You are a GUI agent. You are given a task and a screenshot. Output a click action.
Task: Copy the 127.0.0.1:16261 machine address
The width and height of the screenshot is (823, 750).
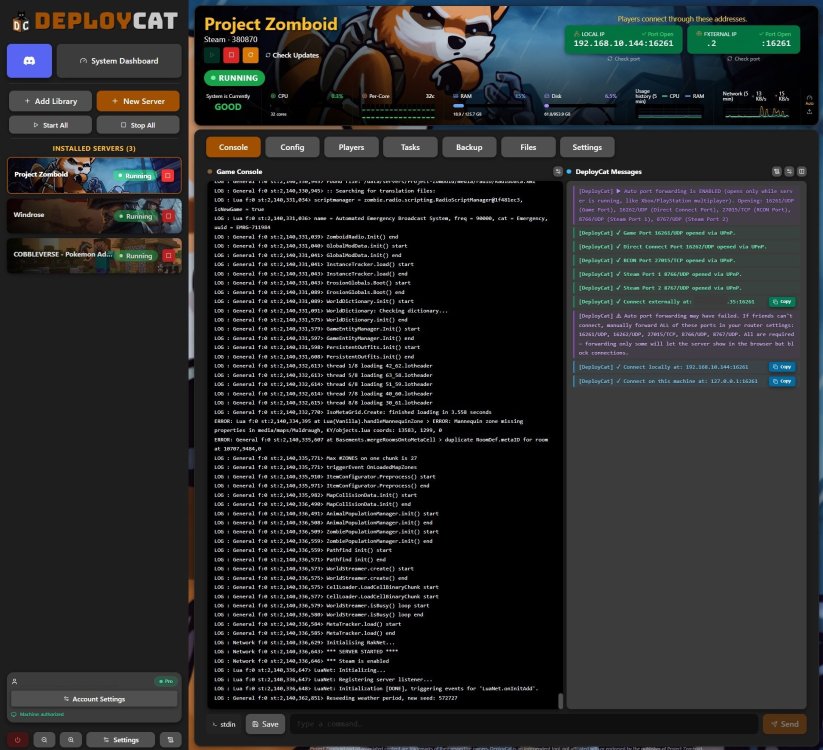coord(782,381)
